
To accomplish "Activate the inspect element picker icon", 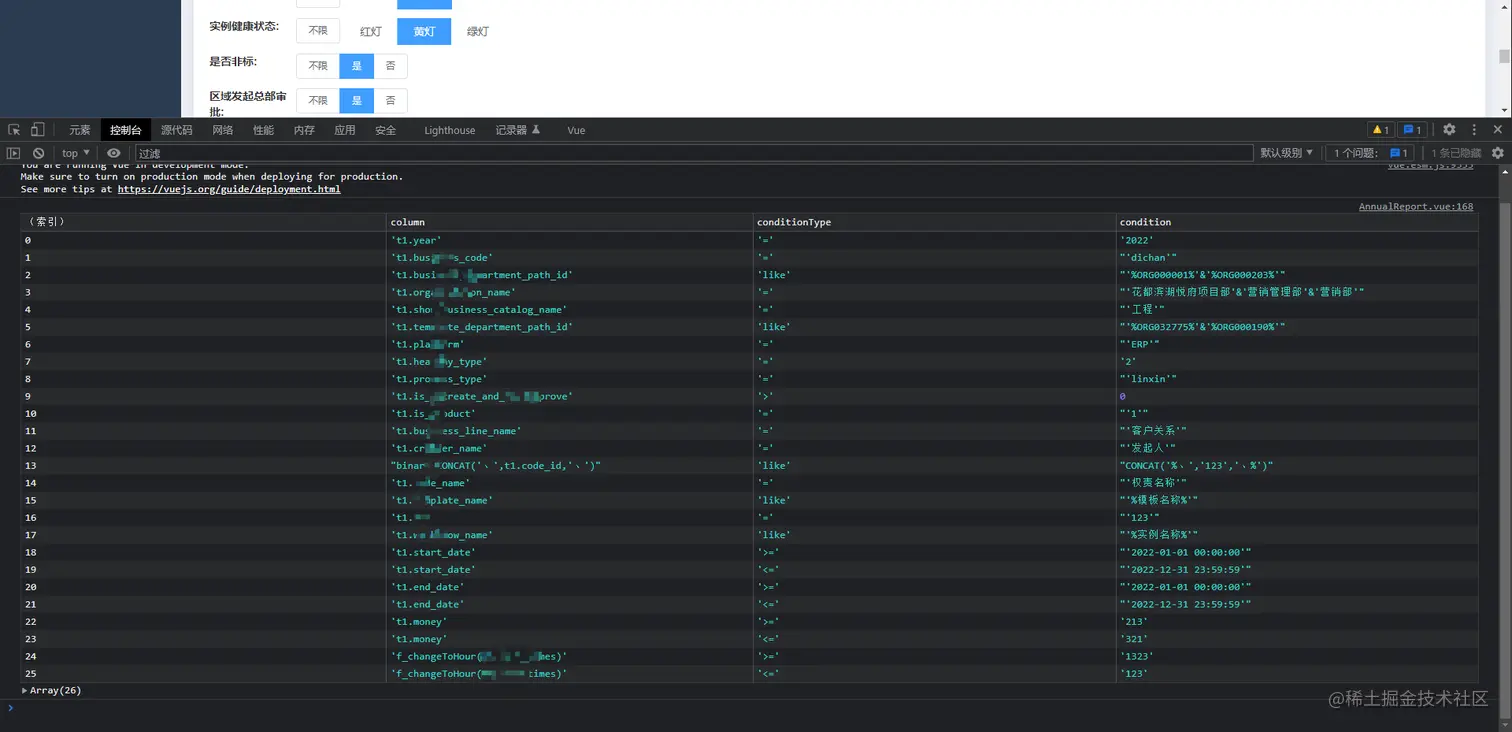I will pos(14,130).
